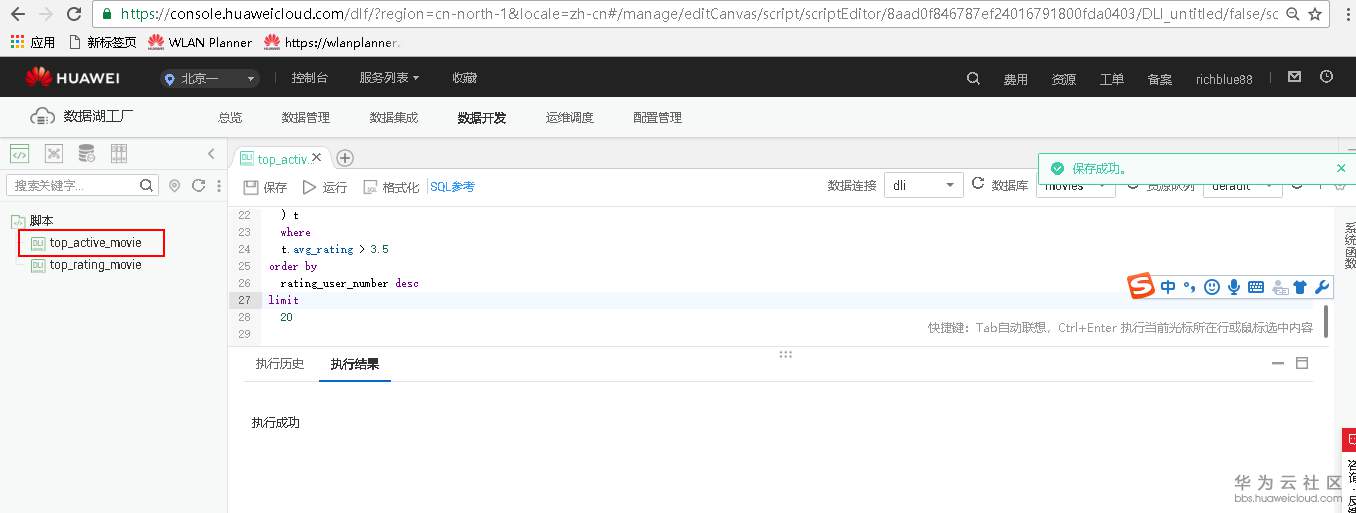The width and height of the screenshot is (1356, 513).
Task: Refresh the script tree list
Action: coord(198,185)
